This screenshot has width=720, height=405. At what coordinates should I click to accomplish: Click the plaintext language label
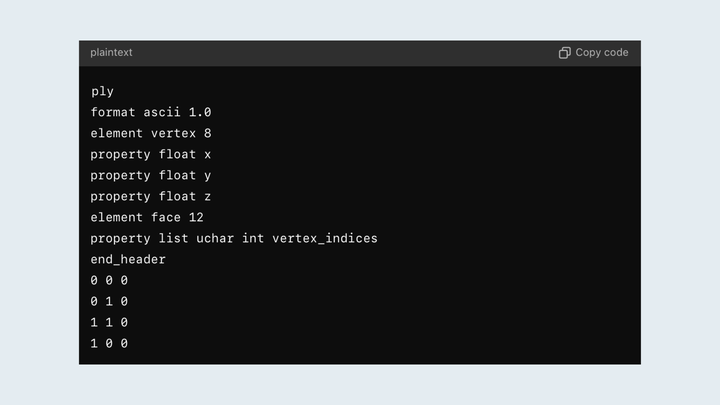111,53
